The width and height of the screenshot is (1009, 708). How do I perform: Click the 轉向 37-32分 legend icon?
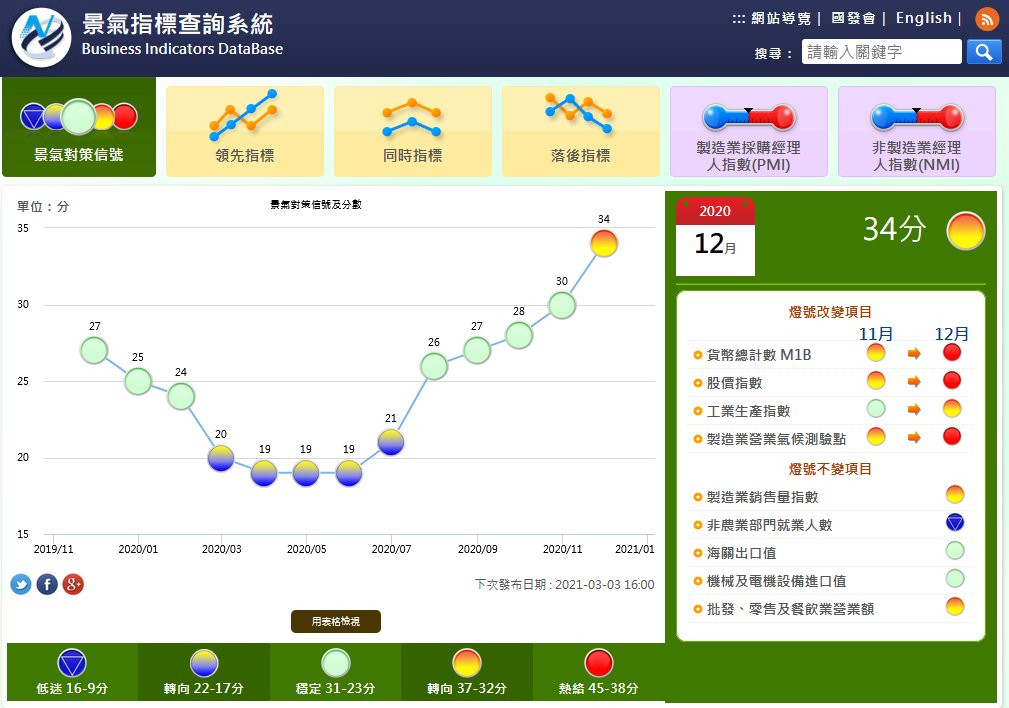[x=467, y=663]
